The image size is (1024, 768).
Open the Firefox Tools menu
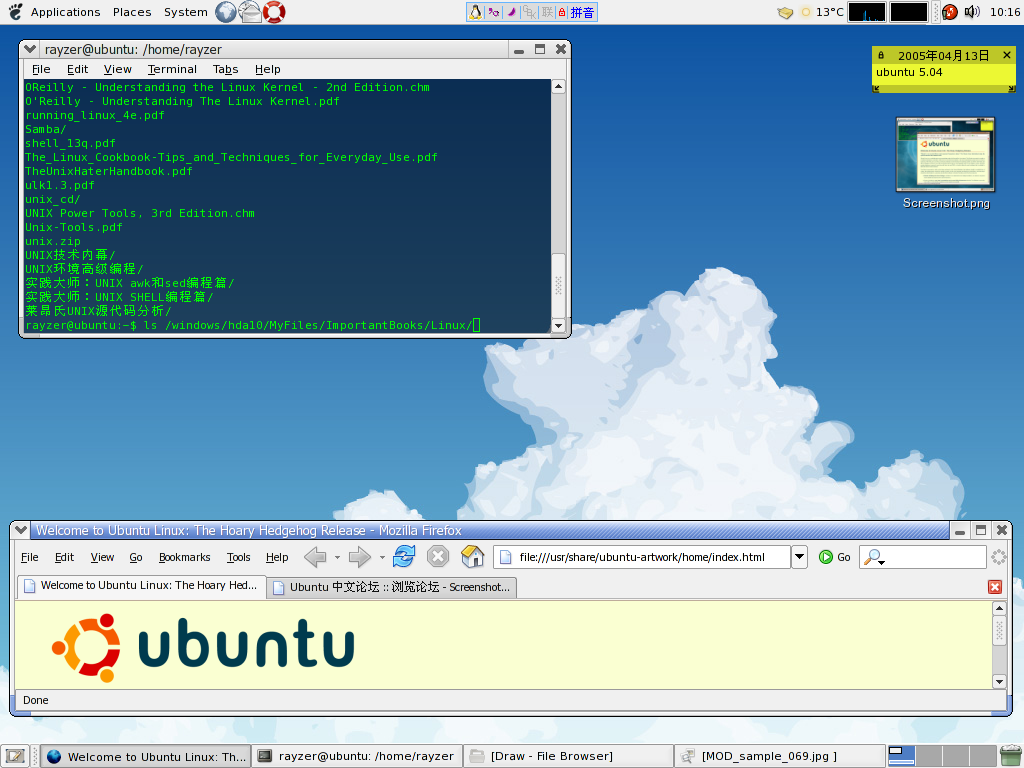[238, 557]
